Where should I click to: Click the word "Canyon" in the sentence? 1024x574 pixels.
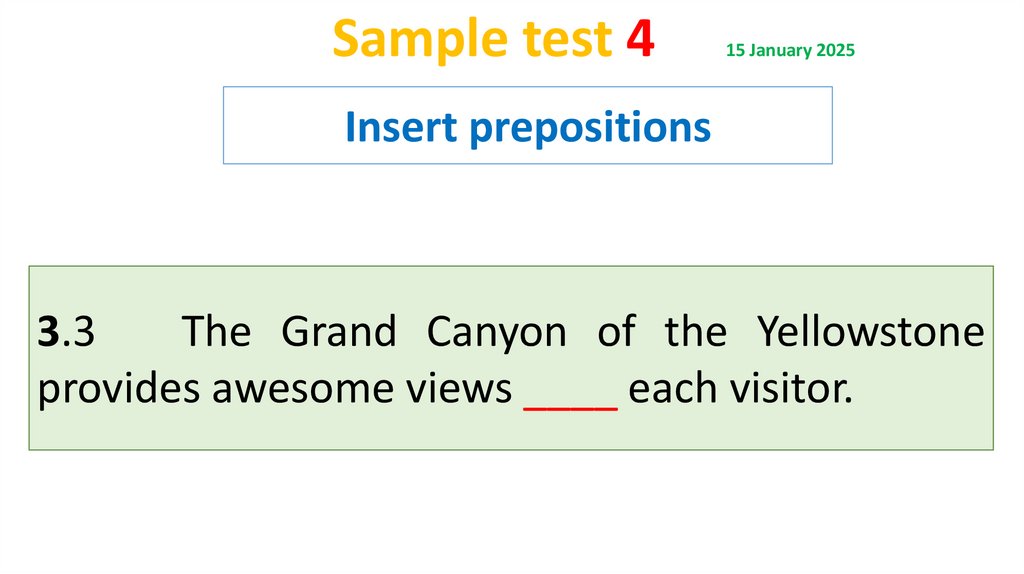(x=496, y=333)
